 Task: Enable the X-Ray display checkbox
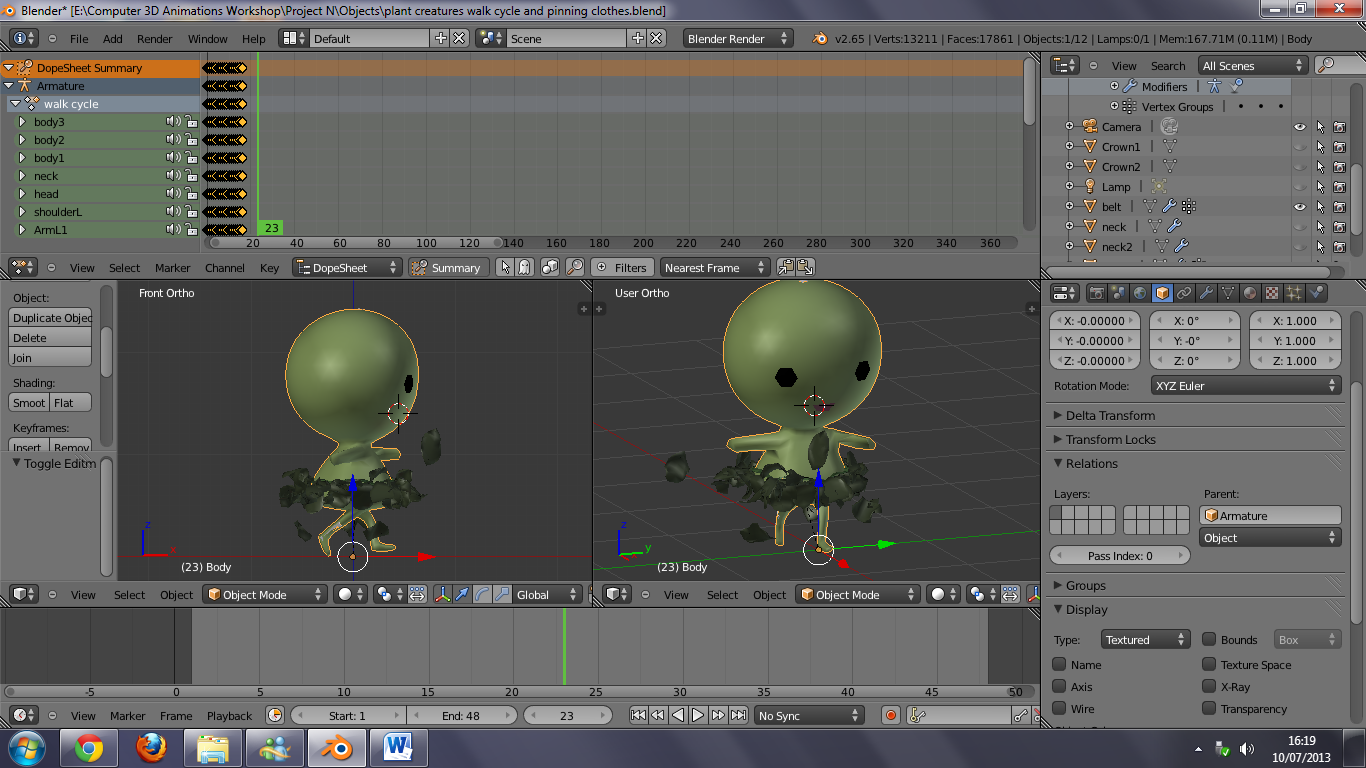tap(1209, 687)
